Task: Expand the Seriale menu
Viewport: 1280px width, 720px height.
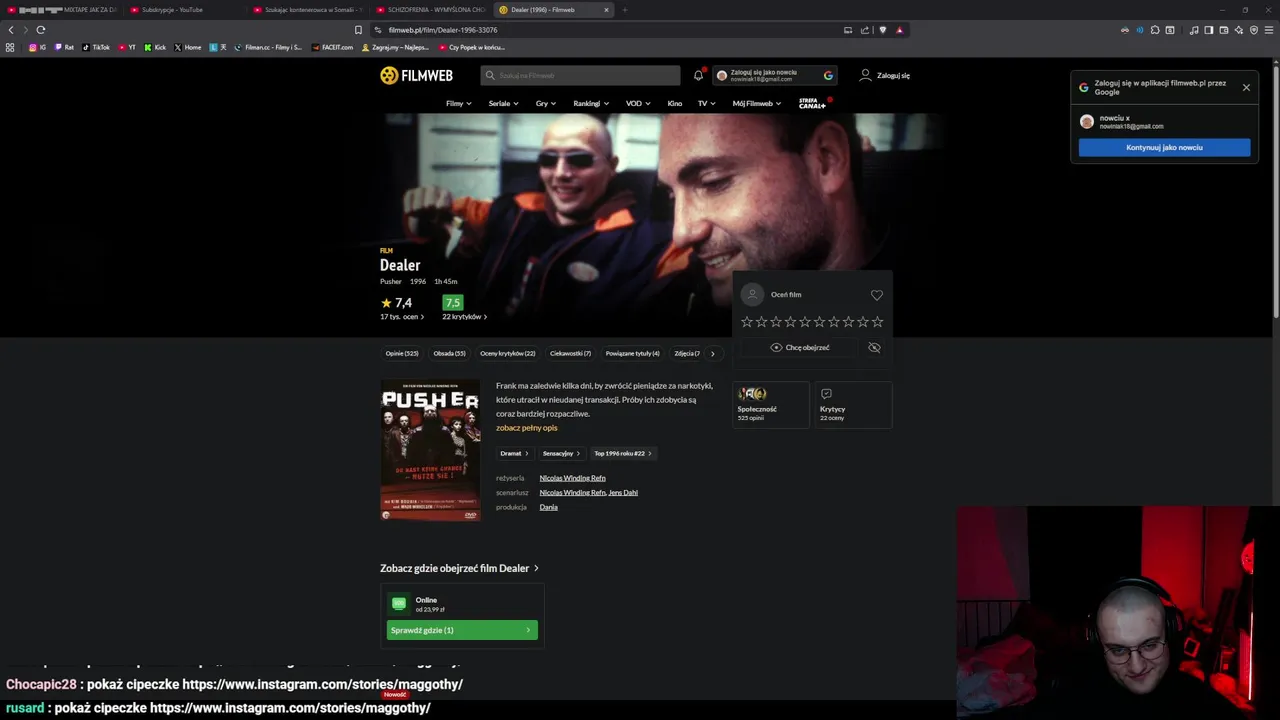Action: [x=503, y=103]
